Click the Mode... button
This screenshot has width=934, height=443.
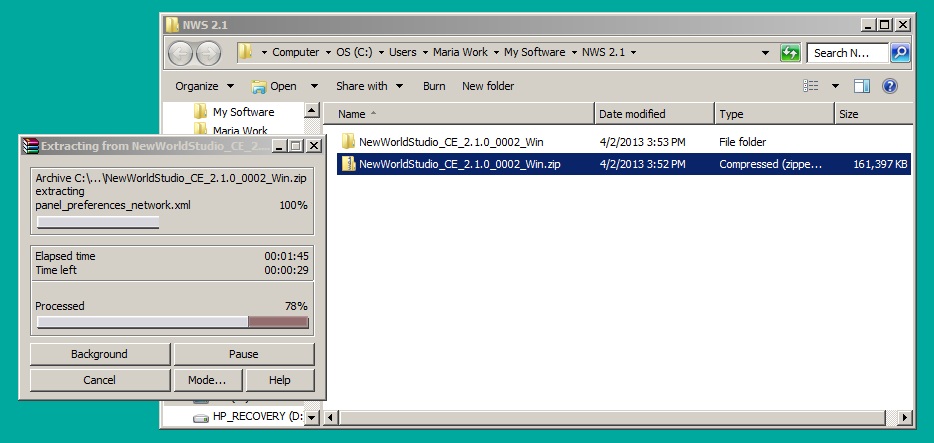[207, 380]
